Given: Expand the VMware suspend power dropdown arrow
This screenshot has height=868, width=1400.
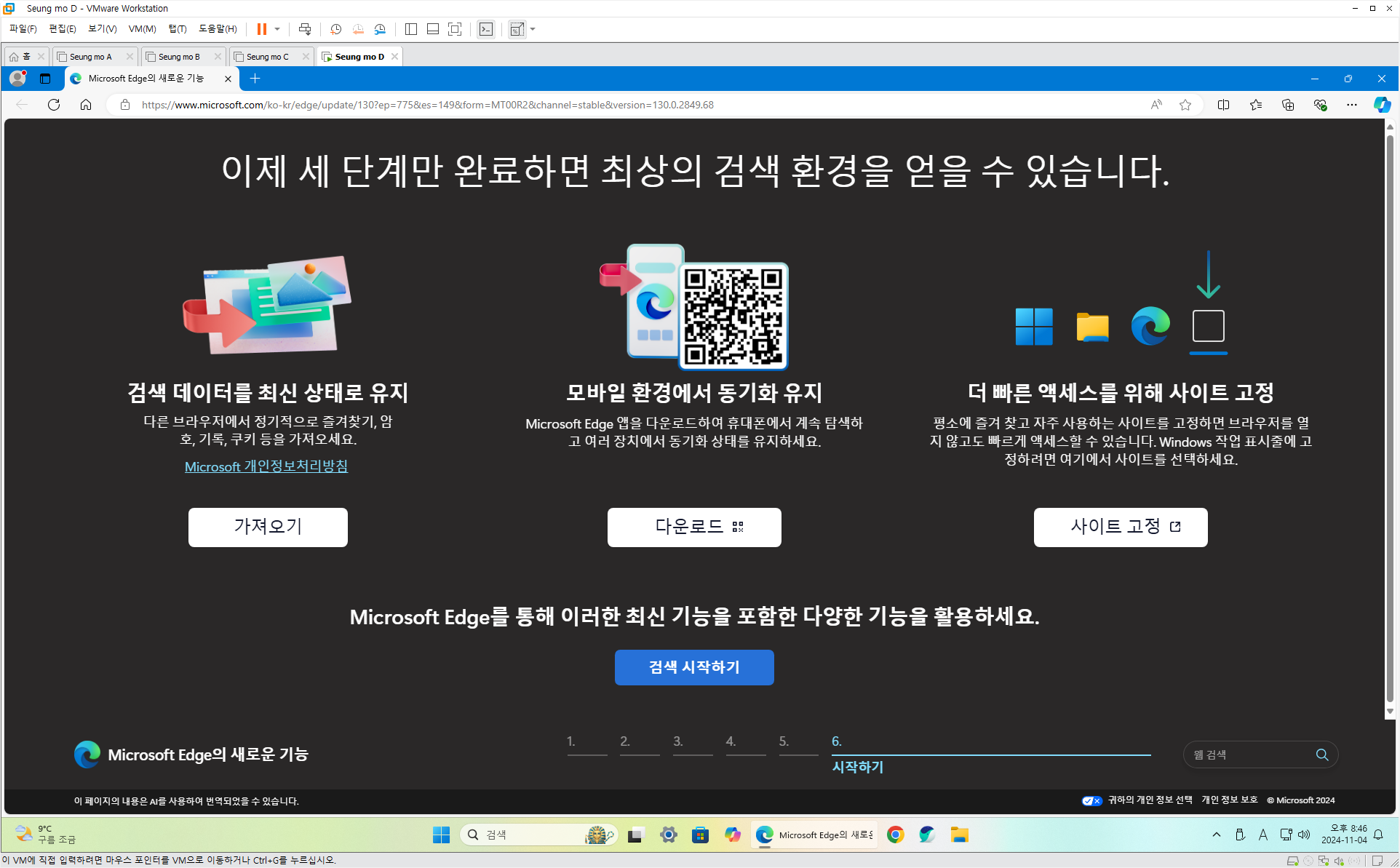Looking at the screenshot, I should tap(277, 29).
